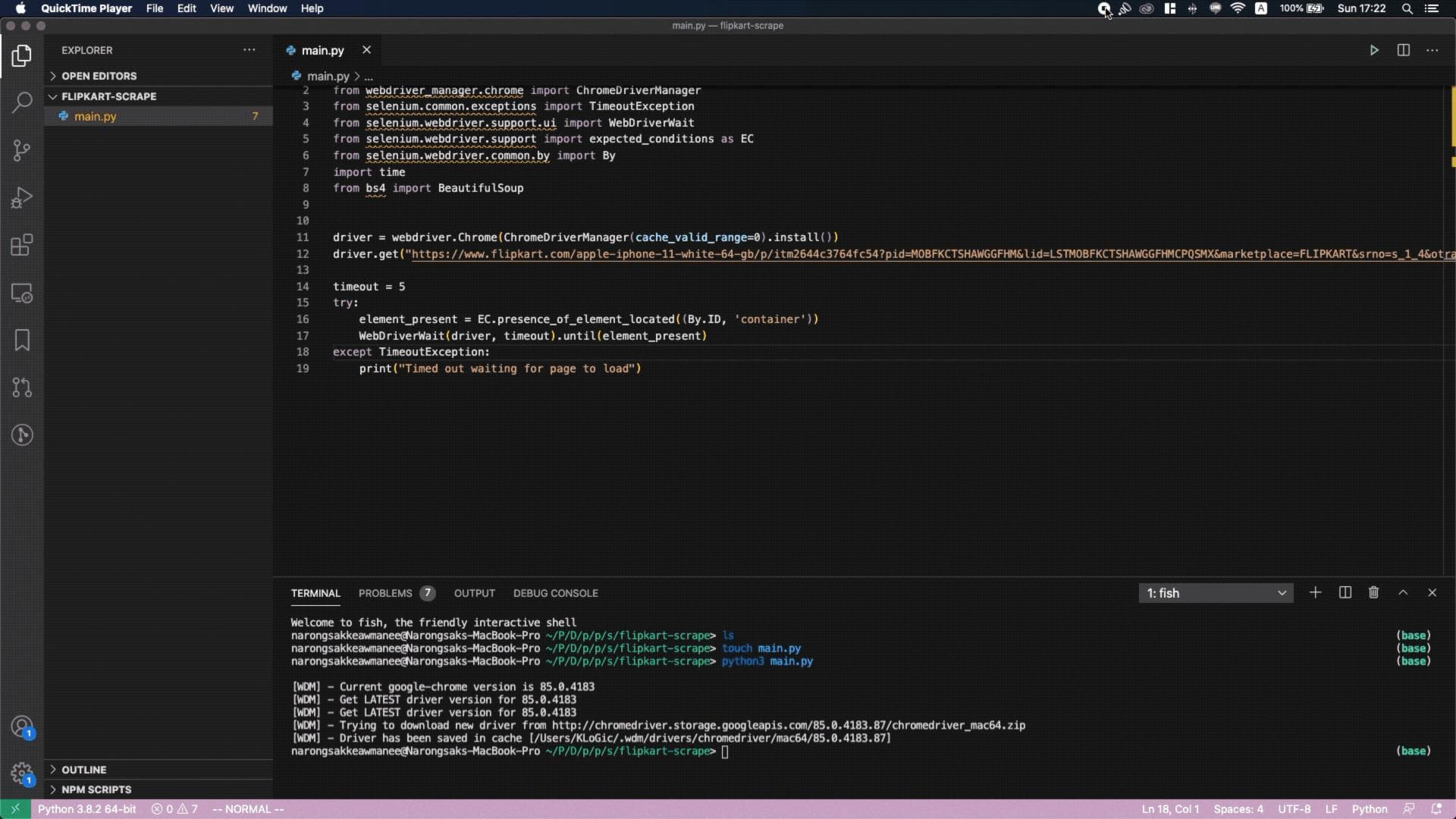Open QuickTime Player app menu

tap(86, 8)
